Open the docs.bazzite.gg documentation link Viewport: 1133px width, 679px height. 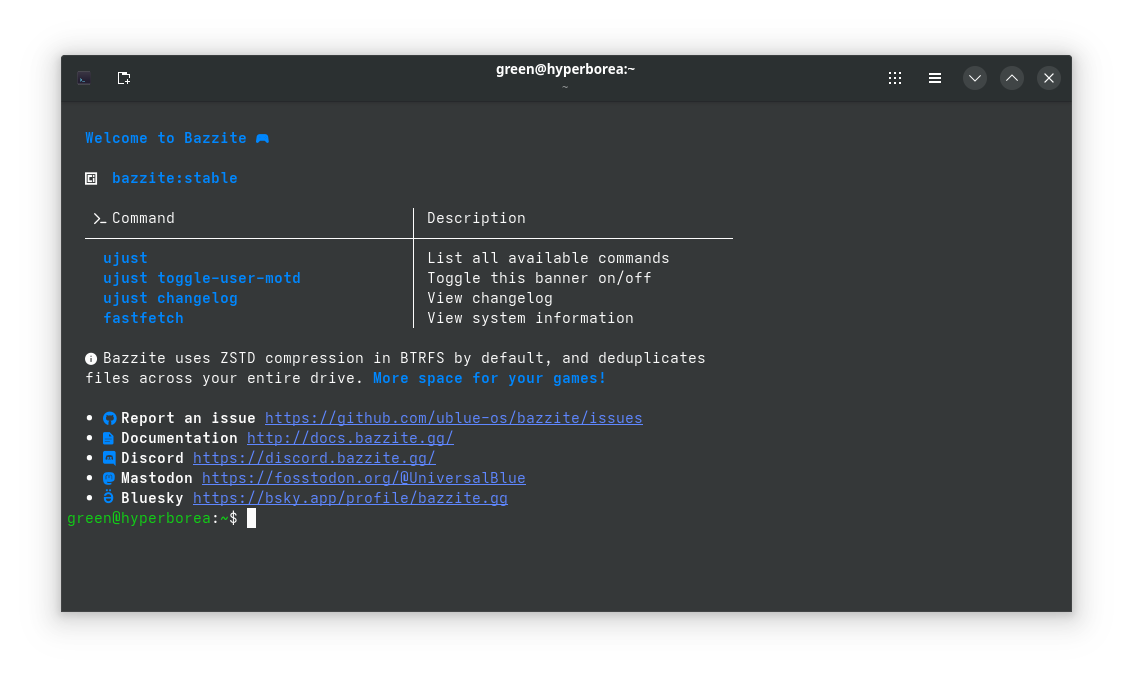click(350, 438)
